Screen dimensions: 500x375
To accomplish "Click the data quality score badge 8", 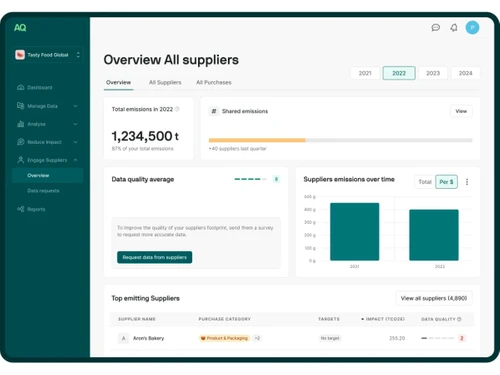I will pos(276,179).
